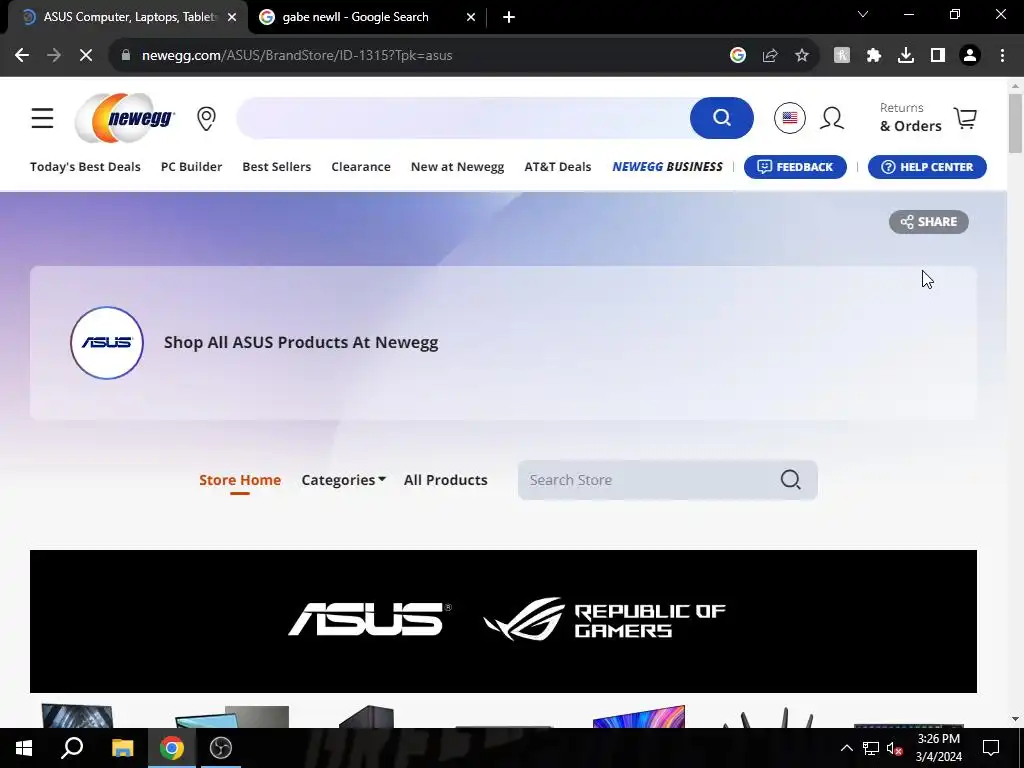Open a new browser tab
This screenshot has width=1024, height=768.
509,17
